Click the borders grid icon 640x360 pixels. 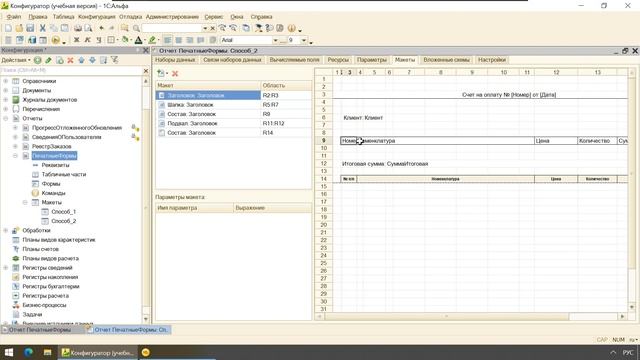(111, 40)
